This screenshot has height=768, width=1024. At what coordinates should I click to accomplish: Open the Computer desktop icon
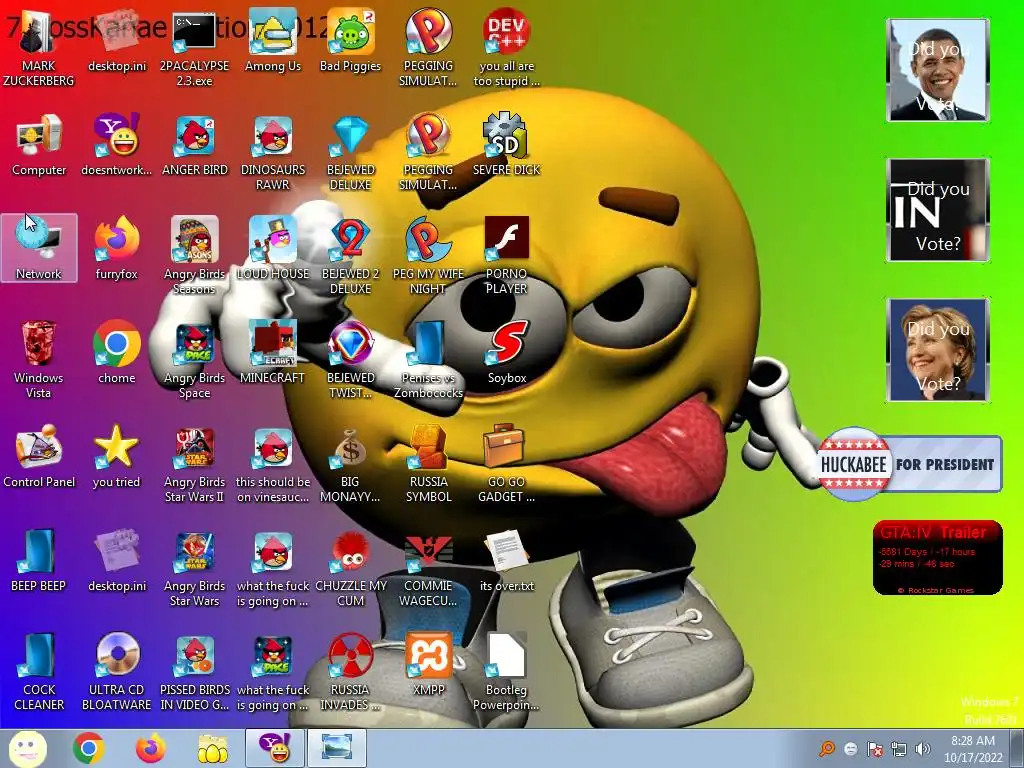coord(39,145)
